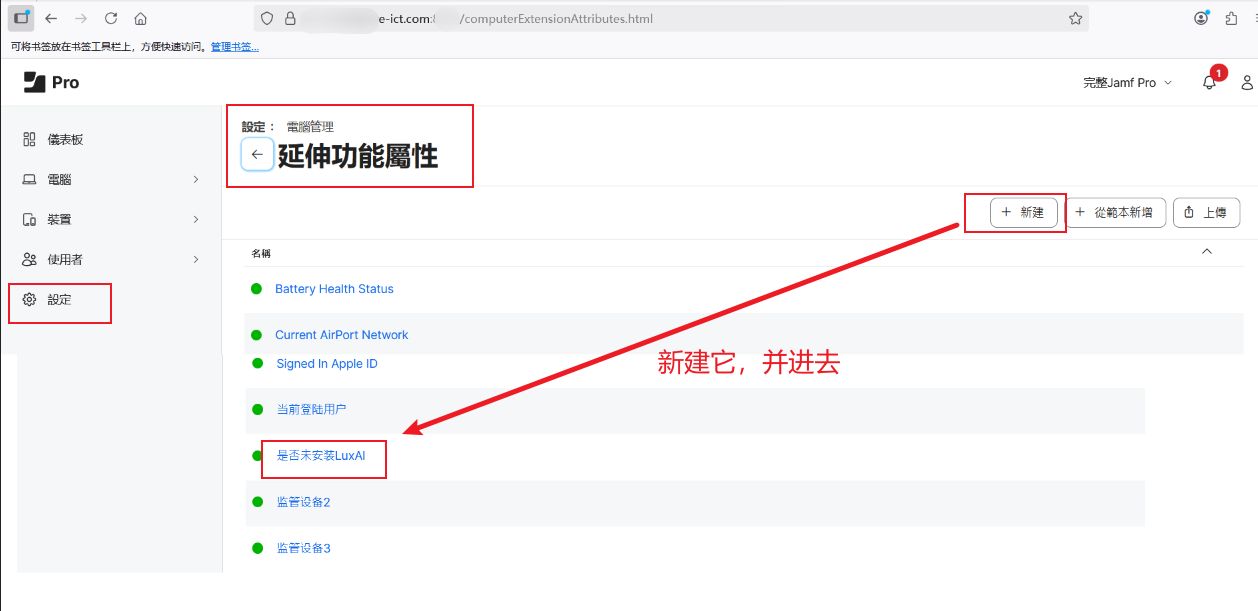Click the 新建 button
The width and height of the screenshot is (1258, 611).
point(1023,213)
